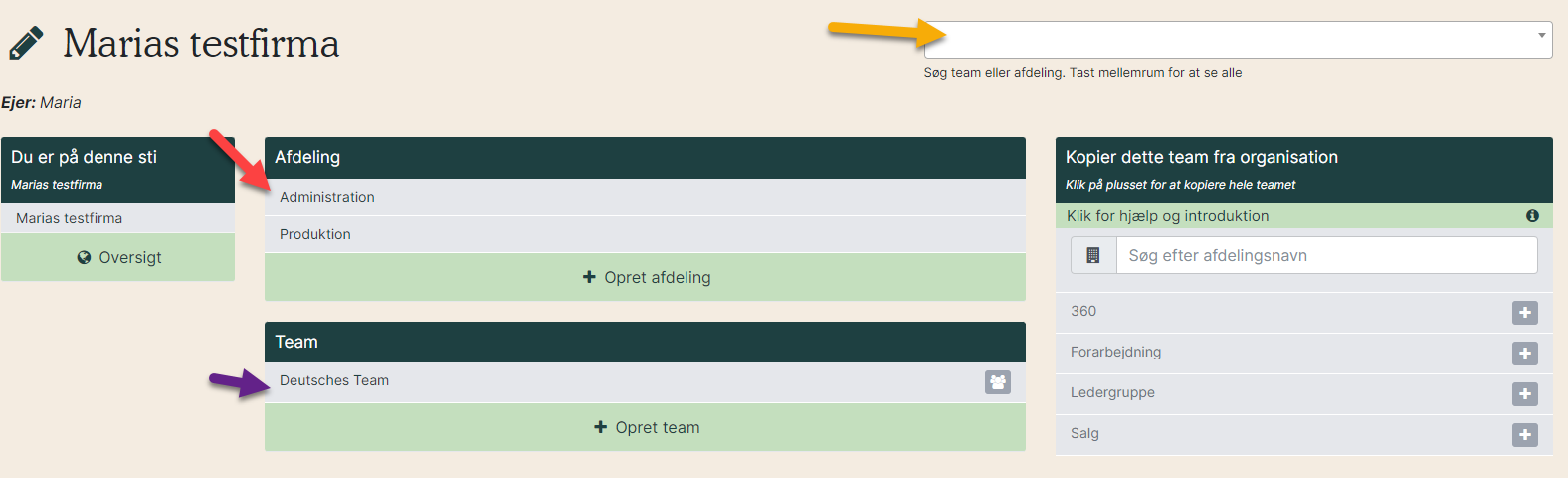
Task: Click the plus icon beside Ledergruppe
Action: (1525, 394)
